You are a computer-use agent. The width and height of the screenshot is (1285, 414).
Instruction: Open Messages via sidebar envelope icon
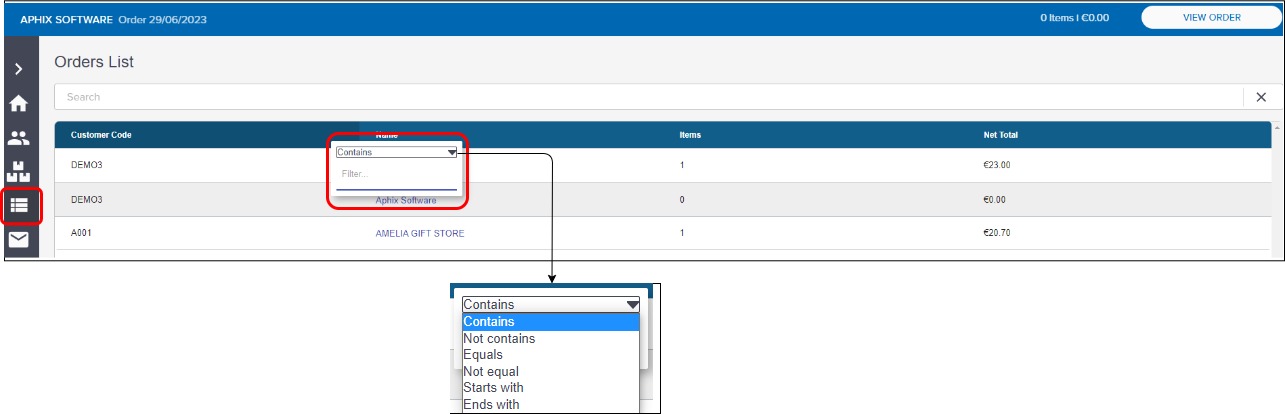point(18,240)
